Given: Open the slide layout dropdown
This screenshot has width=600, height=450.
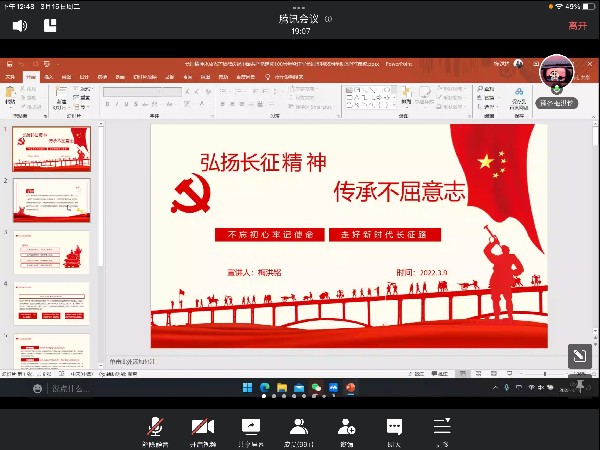Looking at the screenshot, I should click(83, 89).
